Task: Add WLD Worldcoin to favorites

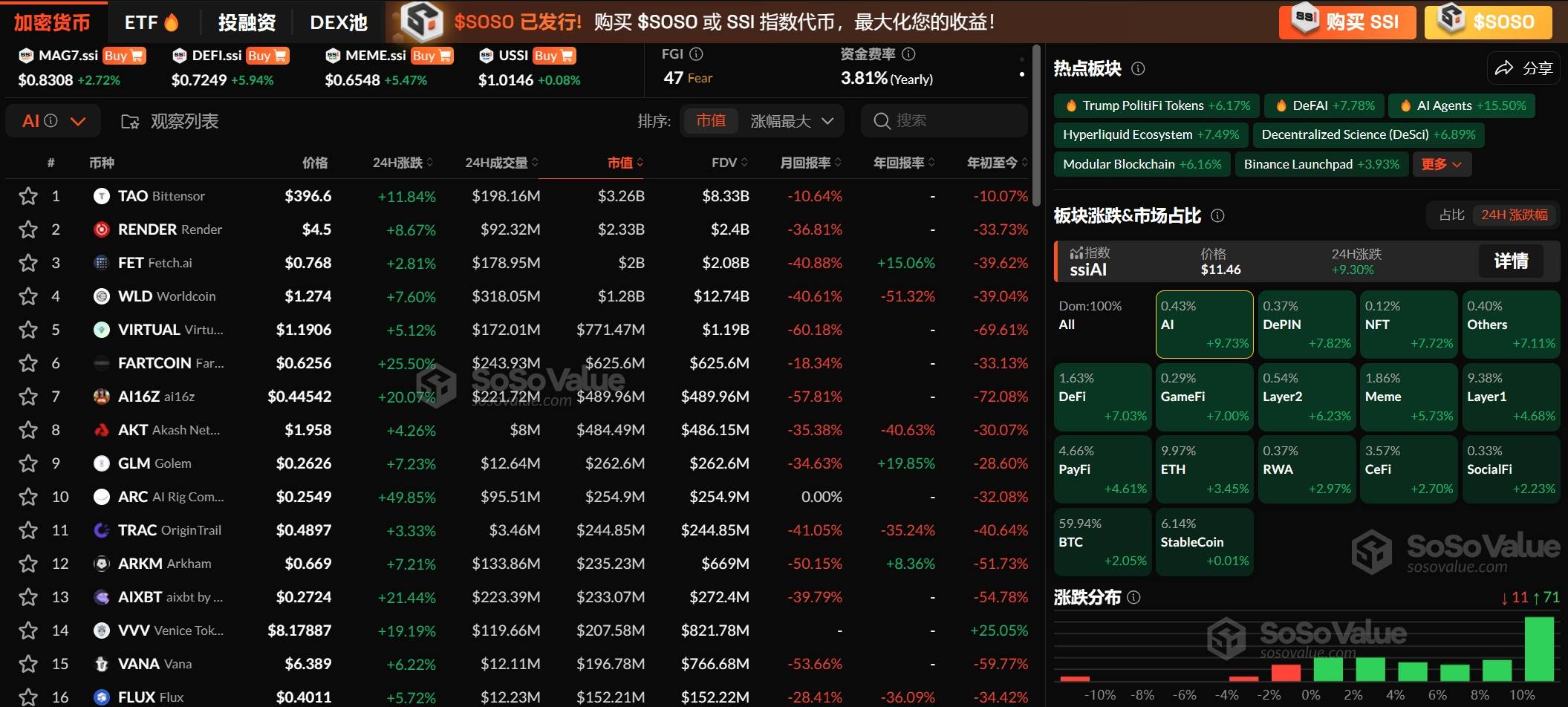Action: pyautogui.click(x=28, y=296)
